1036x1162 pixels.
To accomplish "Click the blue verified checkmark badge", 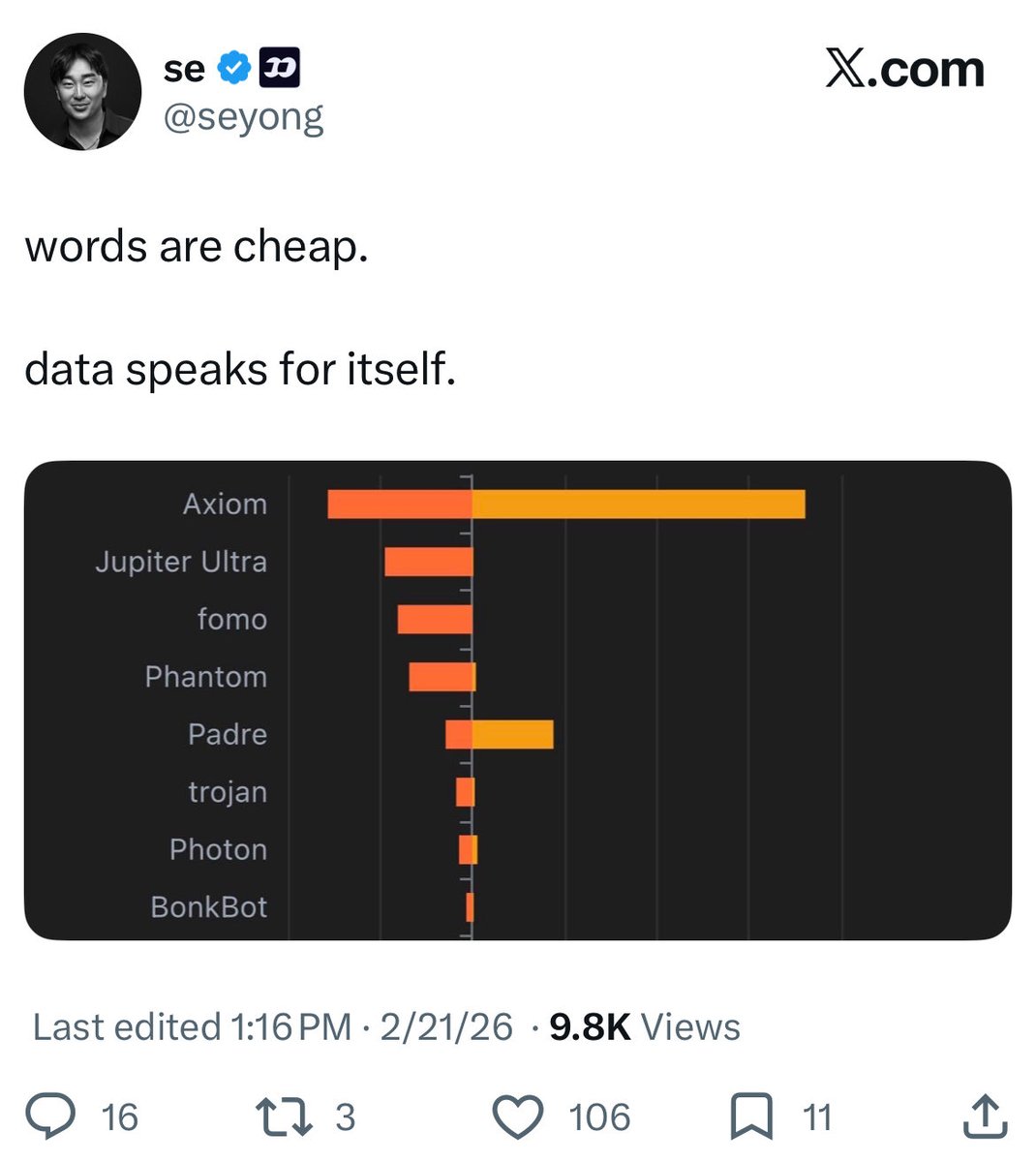I will 233,68.
